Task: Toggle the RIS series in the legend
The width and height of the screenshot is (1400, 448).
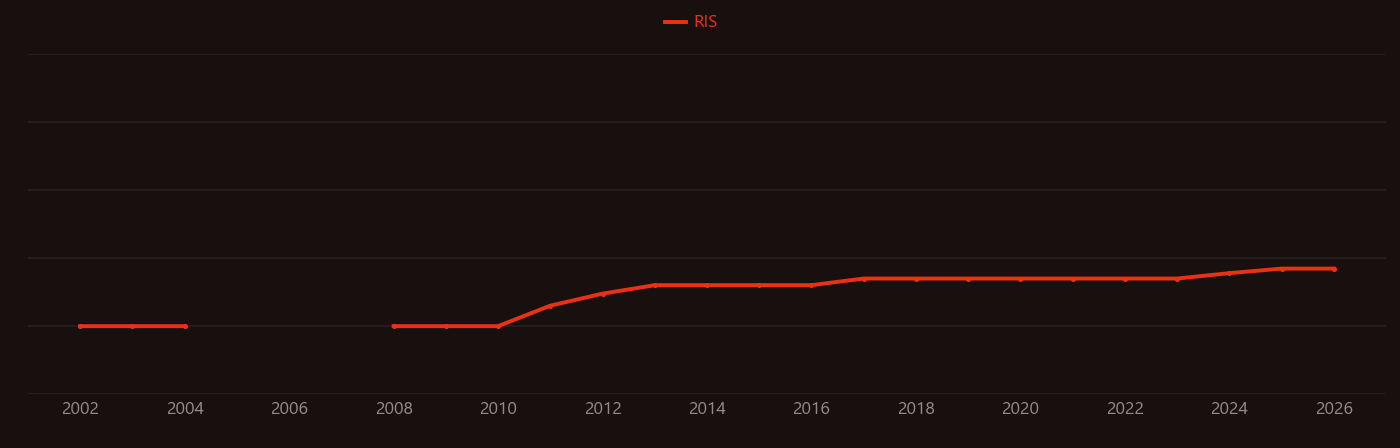Action: point(691,22)
